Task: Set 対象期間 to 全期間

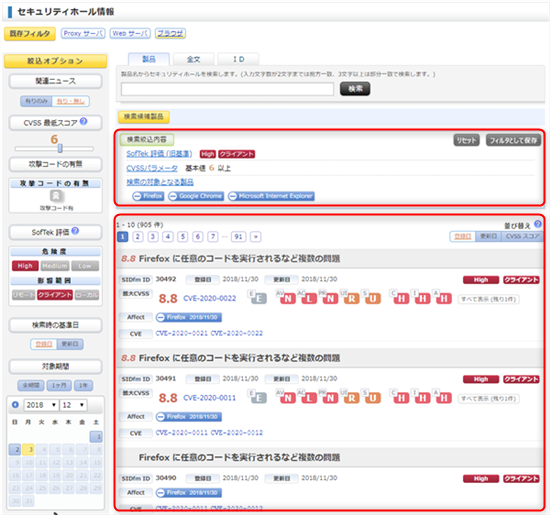Action: point(31,385)
